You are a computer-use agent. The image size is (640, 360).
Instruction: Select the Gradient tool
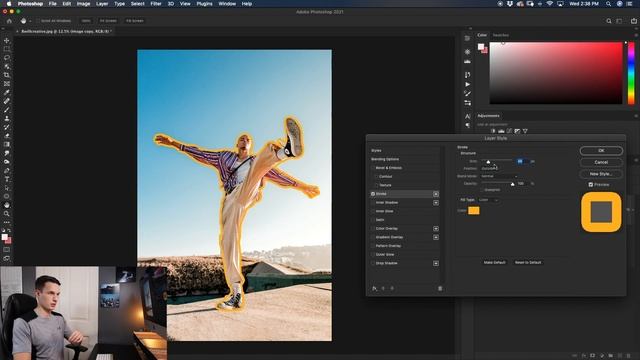pos(7,144)
